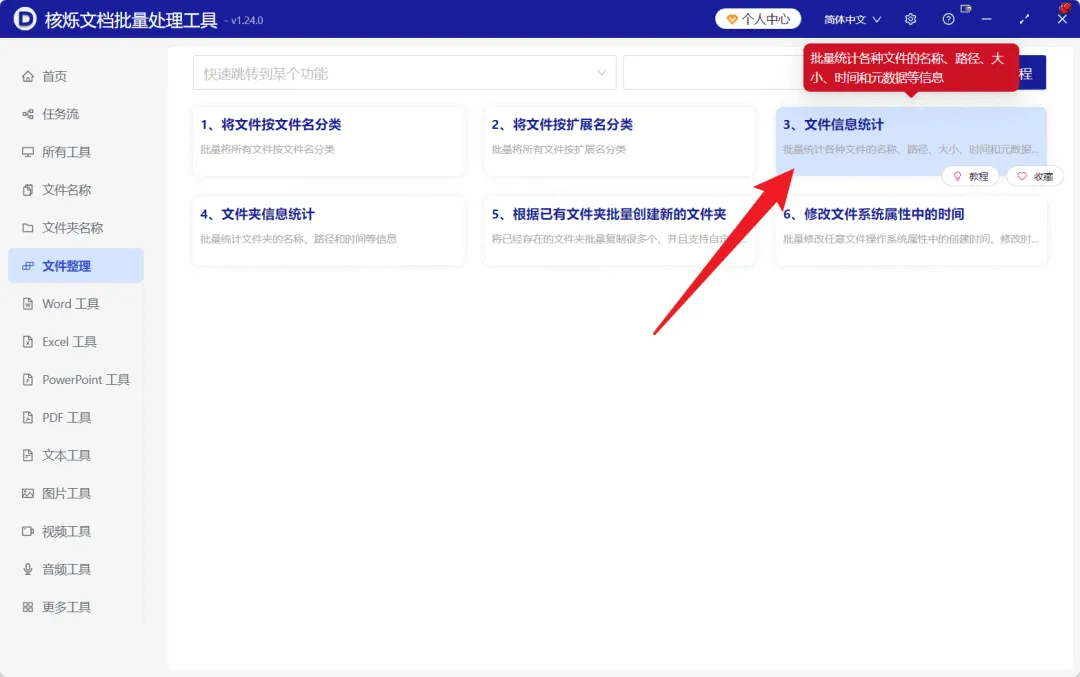Open card 3、文件信息统计

(911, 140)
